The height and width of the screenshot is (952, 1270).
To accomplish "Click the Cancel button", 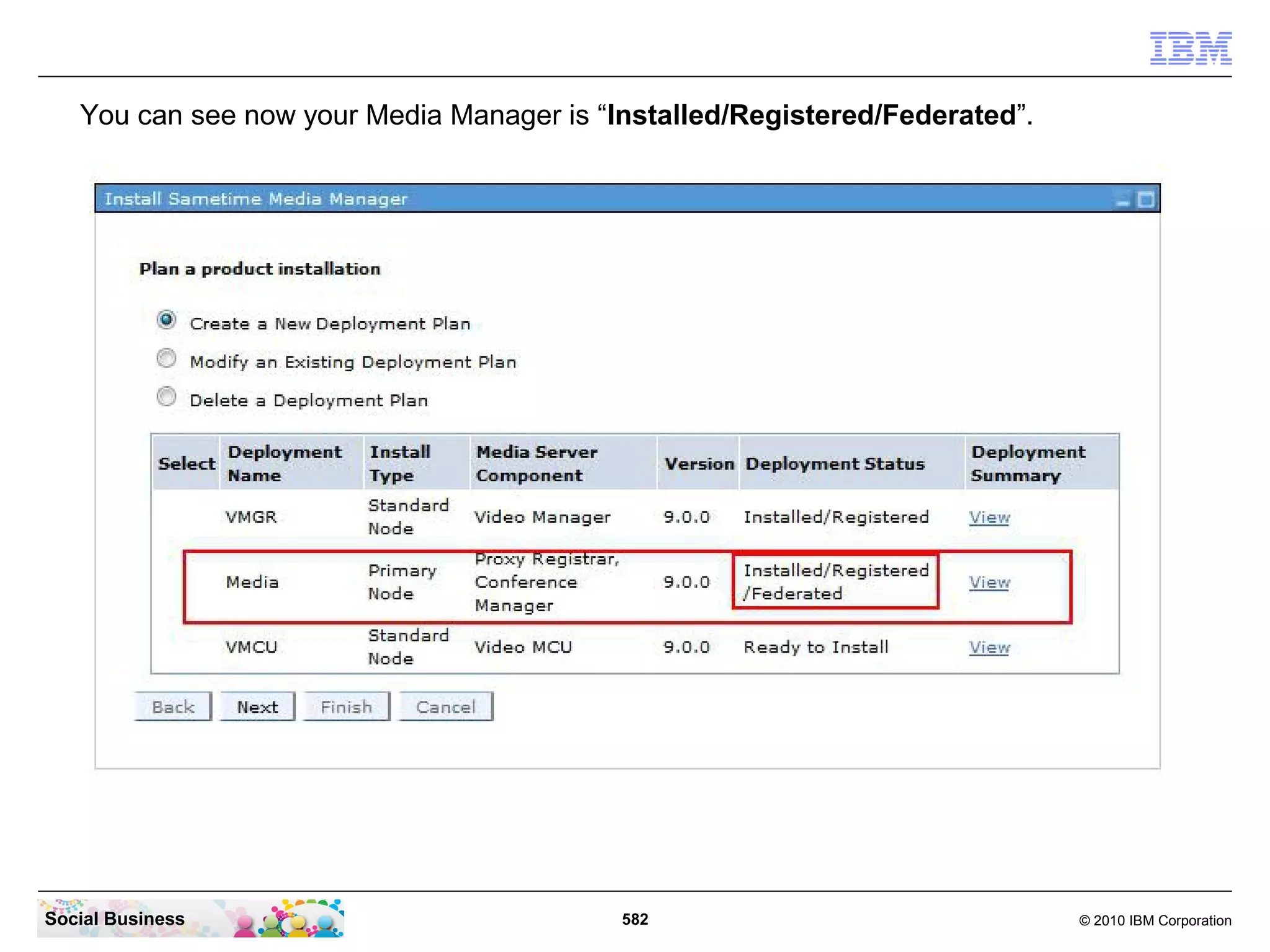I will click(x=446, y=707).
